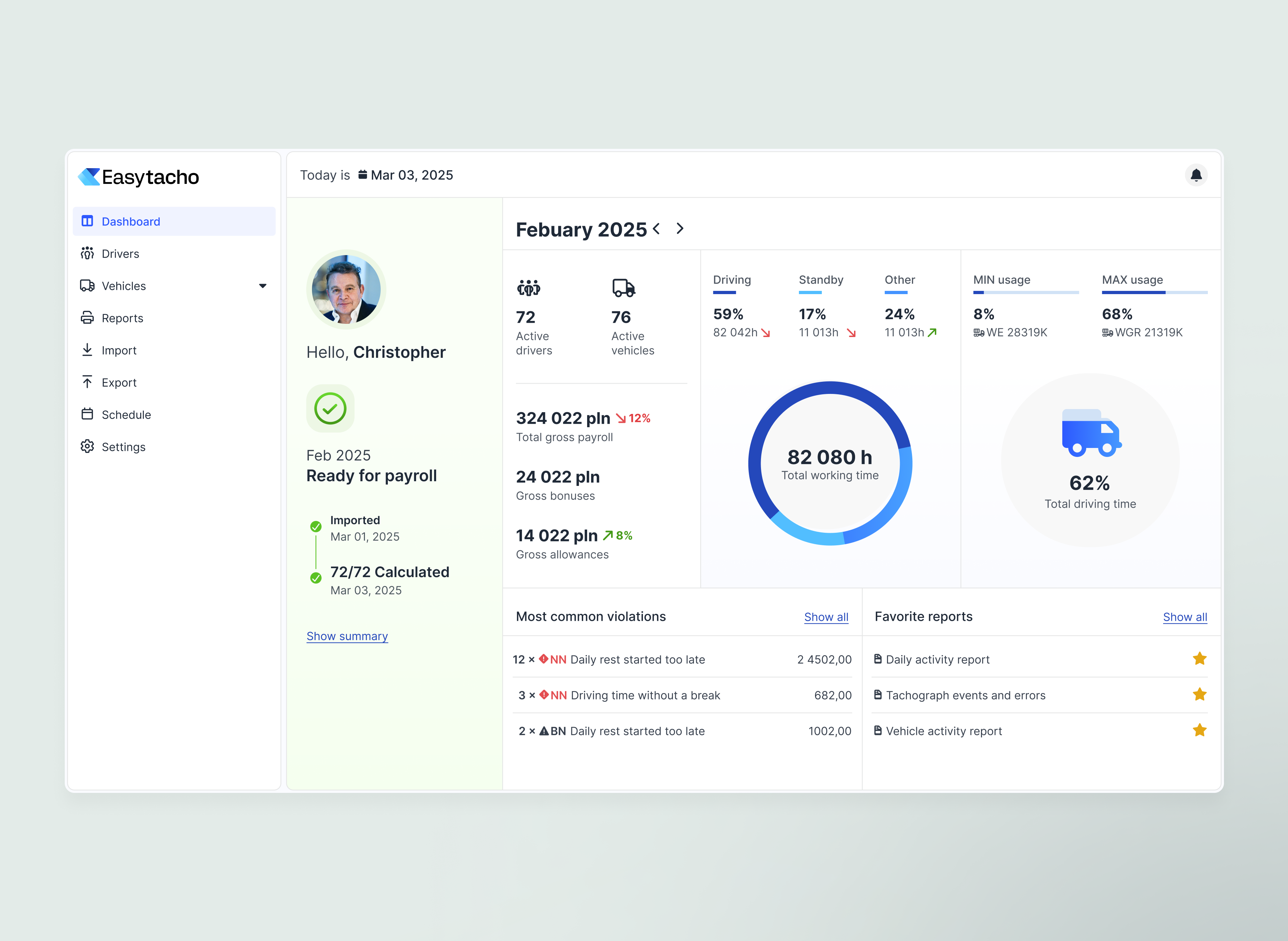Open Reports in the sidebar

coord(174,318)
